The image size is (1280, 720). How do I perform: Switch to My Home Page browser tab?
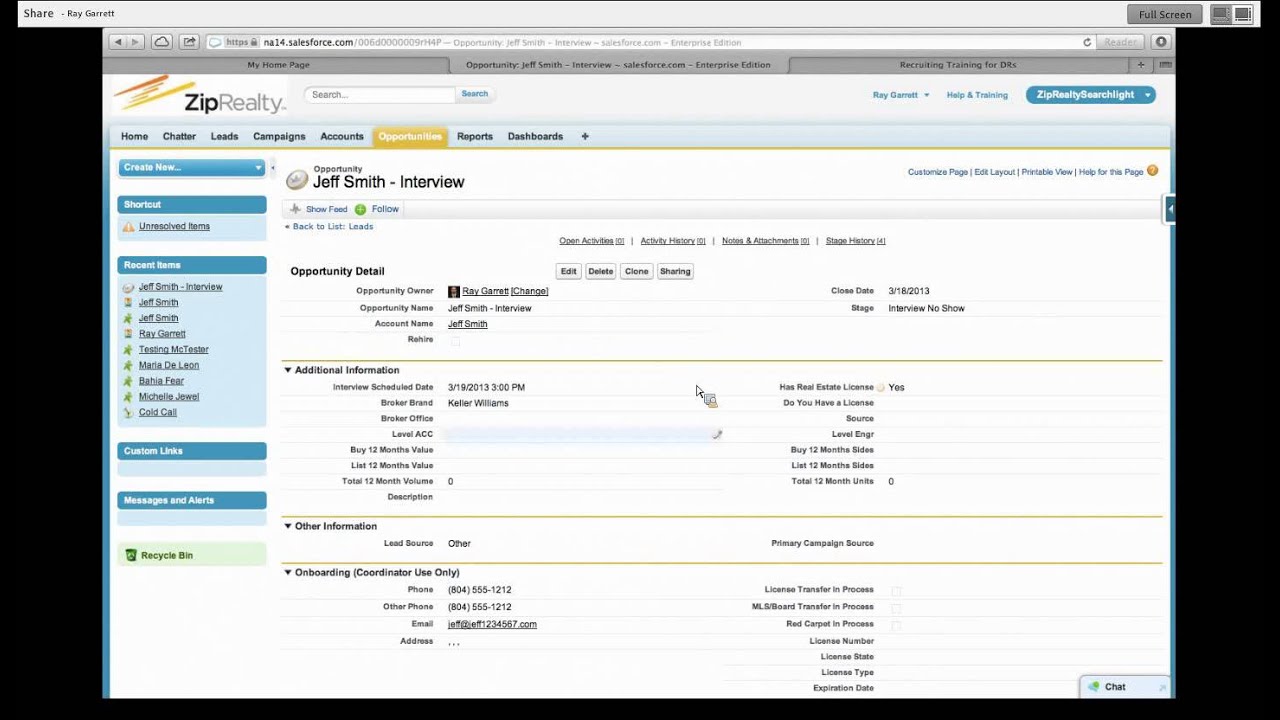[x=278, y=64]
